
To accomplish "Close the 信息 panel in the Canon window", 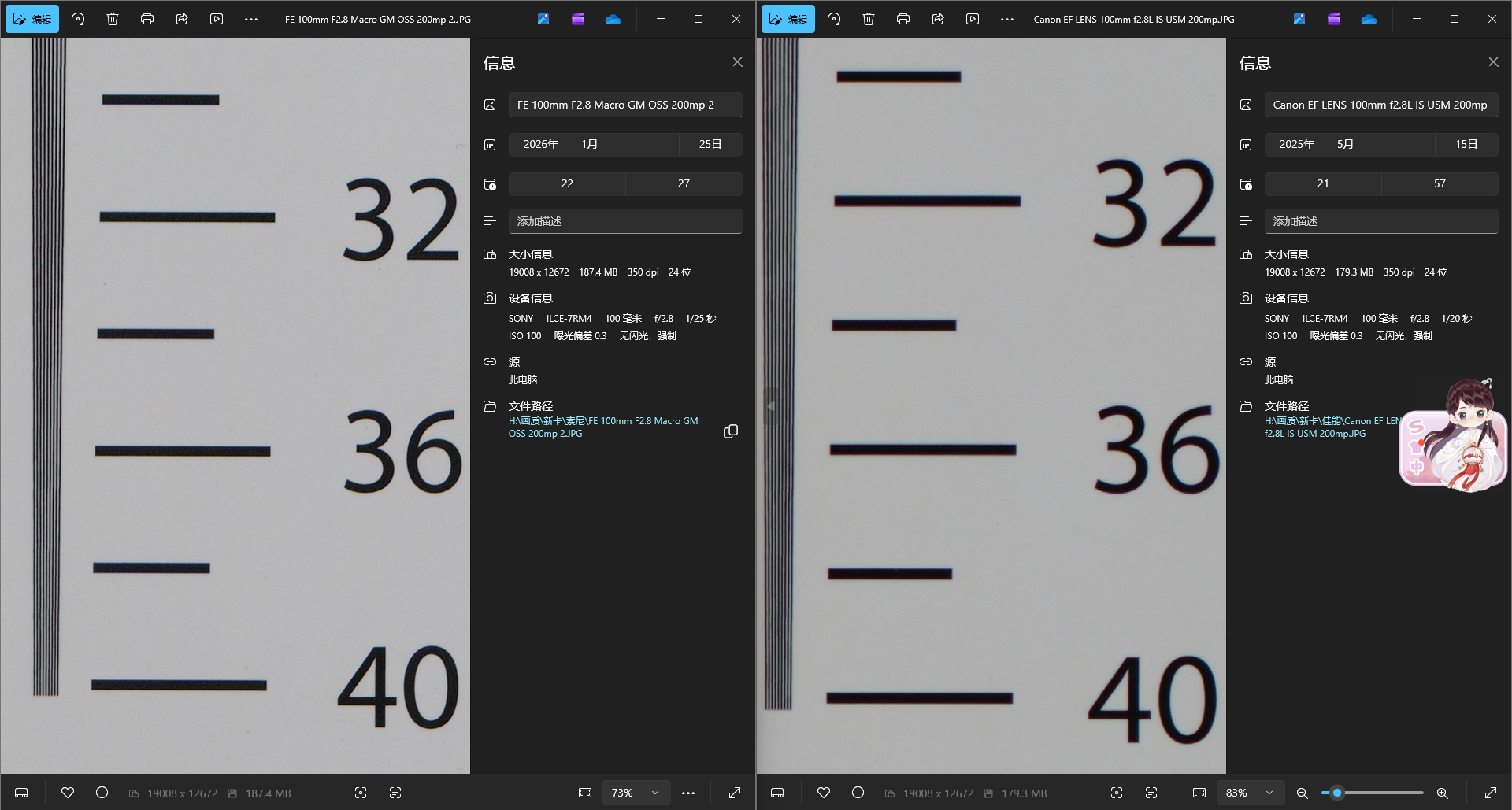I will (x=1493, y=62).
